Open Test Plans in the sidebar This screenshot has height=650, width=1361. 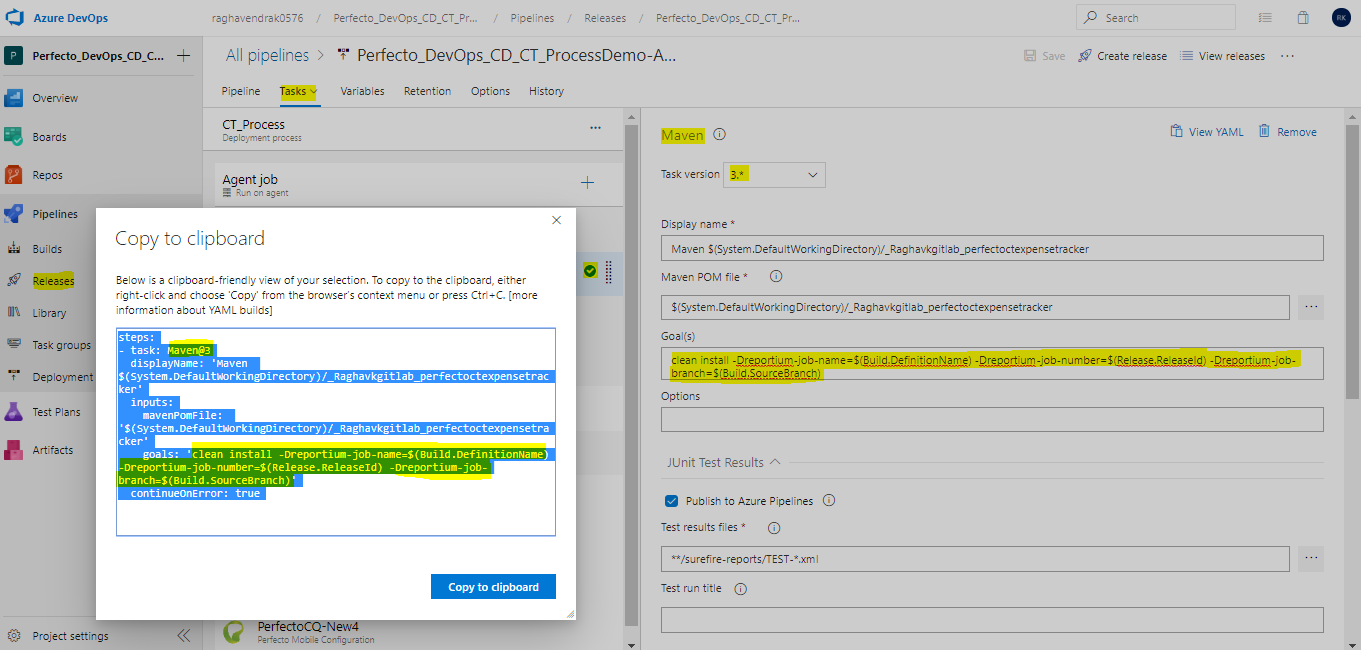click(56, 412)
